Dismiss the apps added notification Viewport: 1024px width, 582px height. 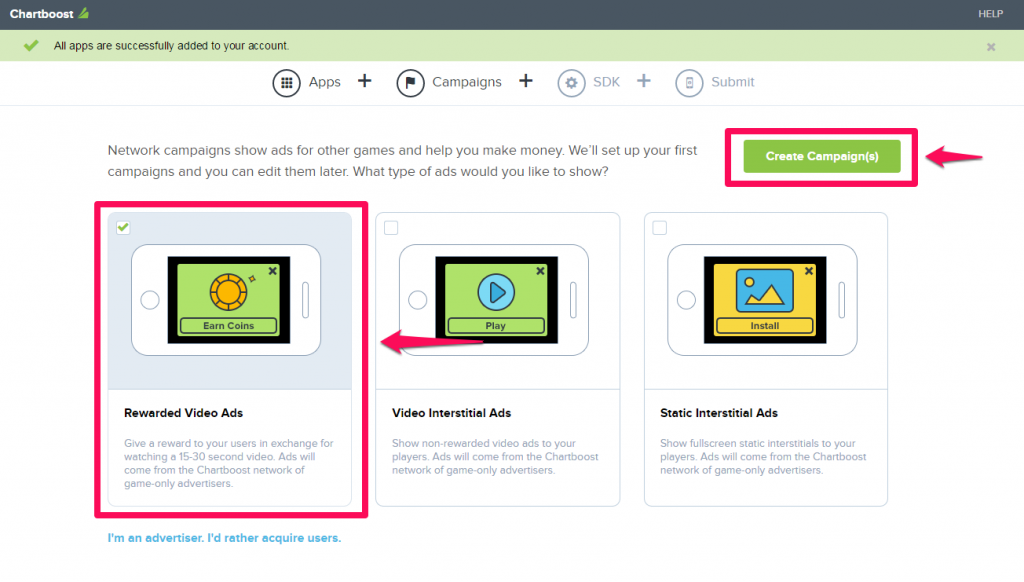tap(991, 46)
